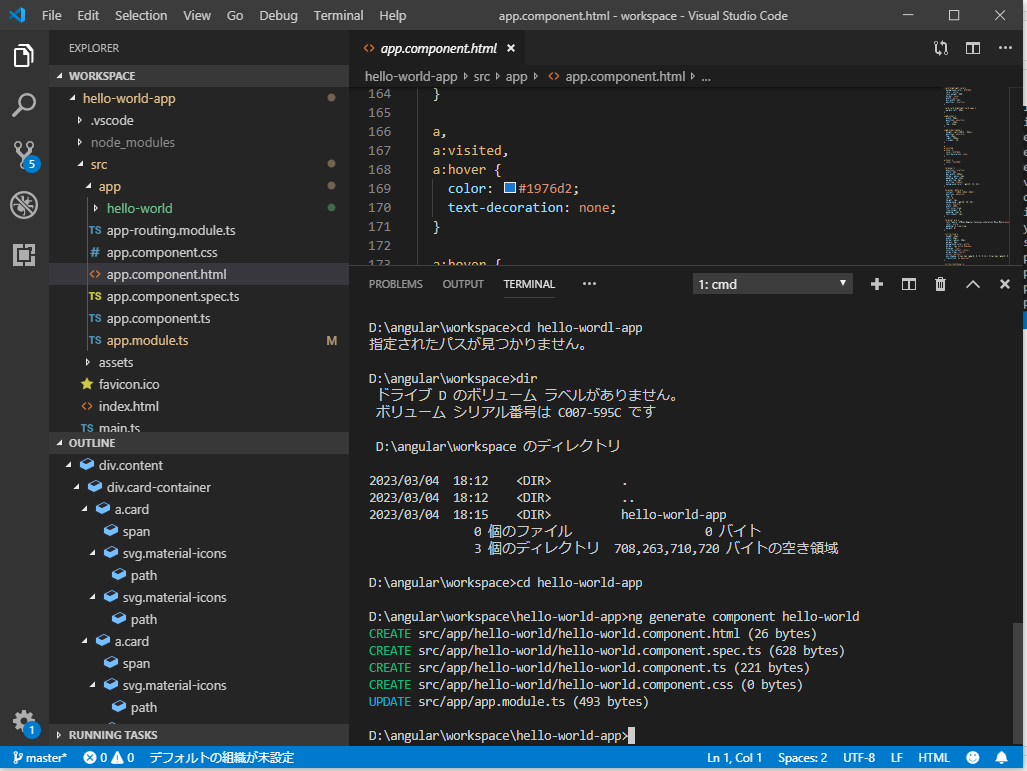Image resolution: width=1027 pixels, height=771 pixels.
Task: Switch to the PROBLEMS tab in the panel
Action: (x=395, y=283)
